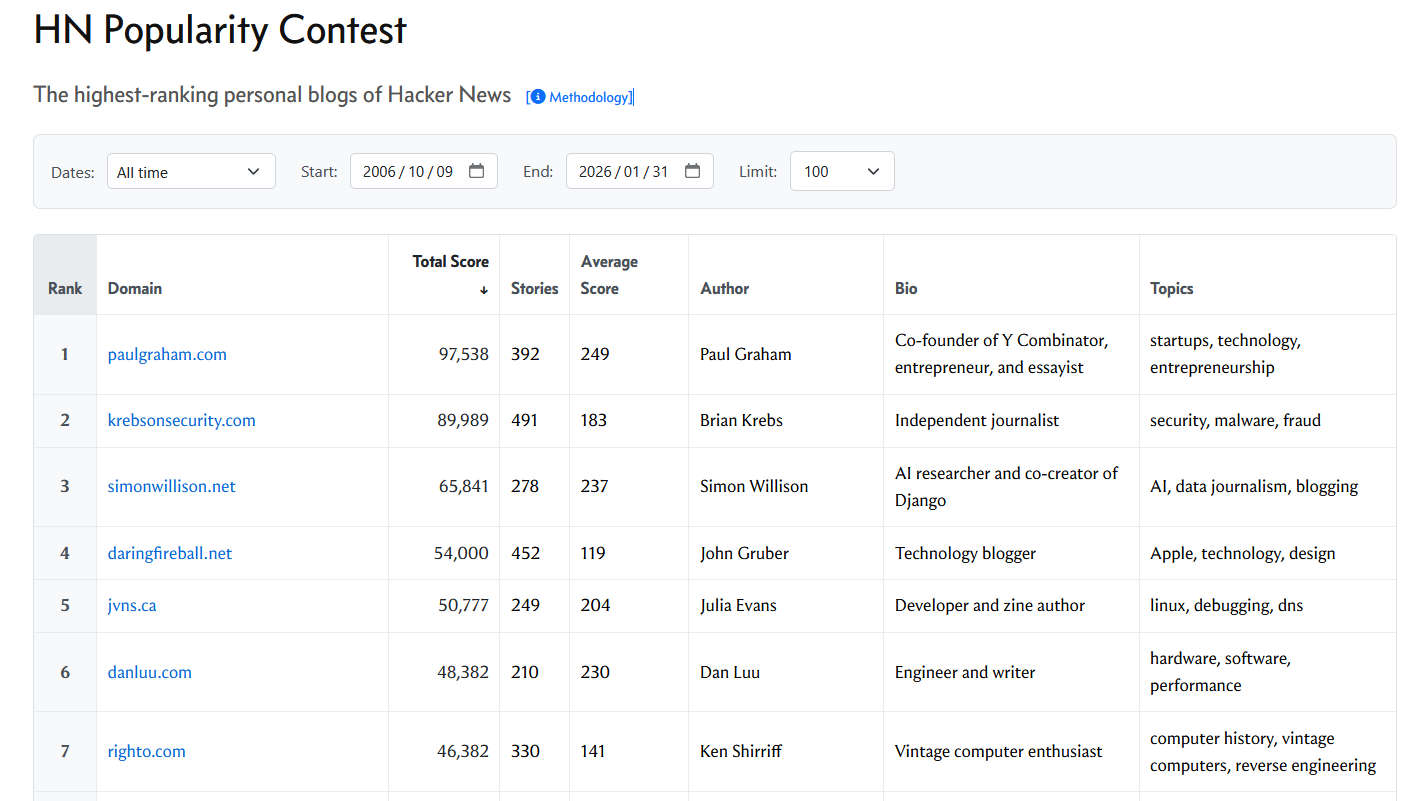Click the topics 'AI, data journalism, blogging'

point(1254,486)
